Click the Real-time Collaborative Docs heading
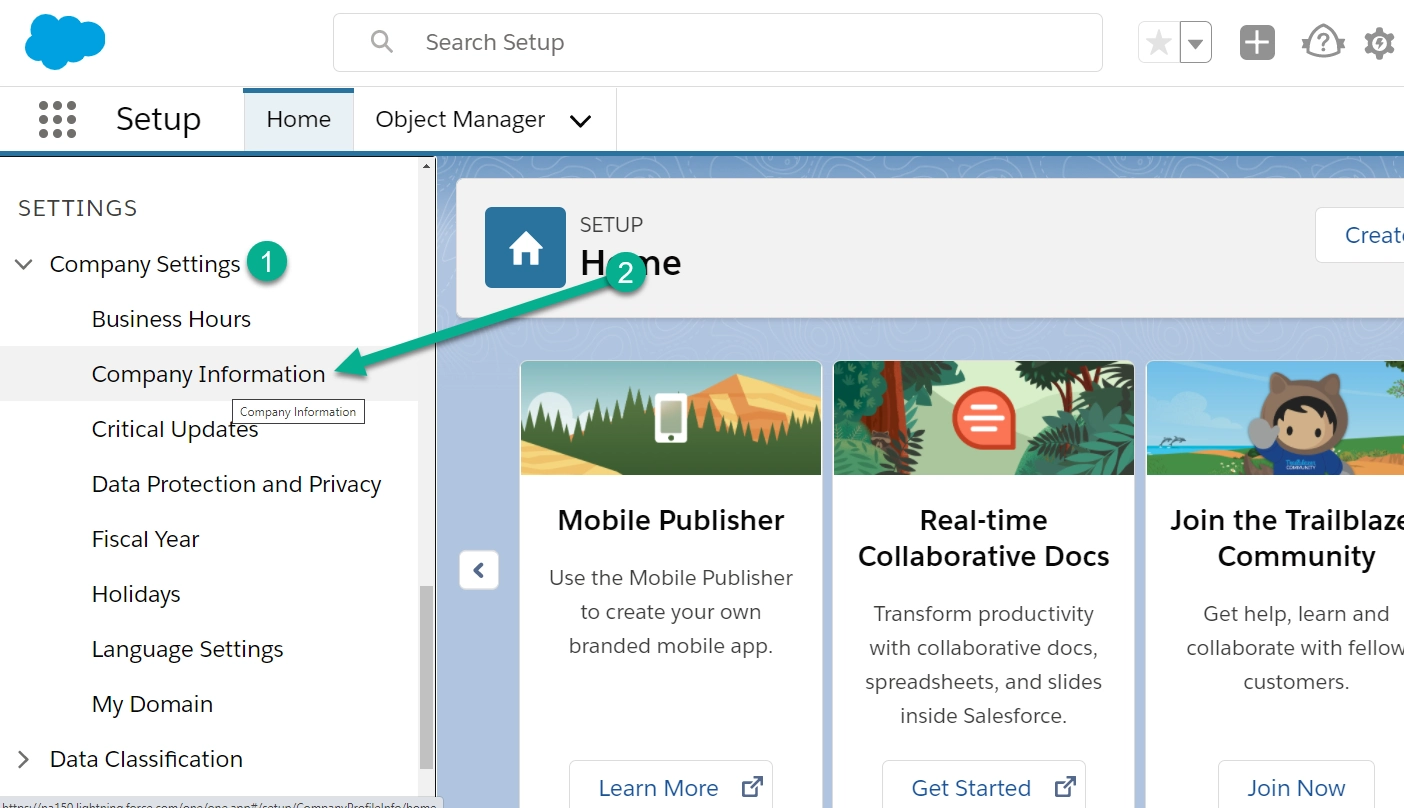The height and width of the screenshot is (808, 1404). (x=984, y=538)
